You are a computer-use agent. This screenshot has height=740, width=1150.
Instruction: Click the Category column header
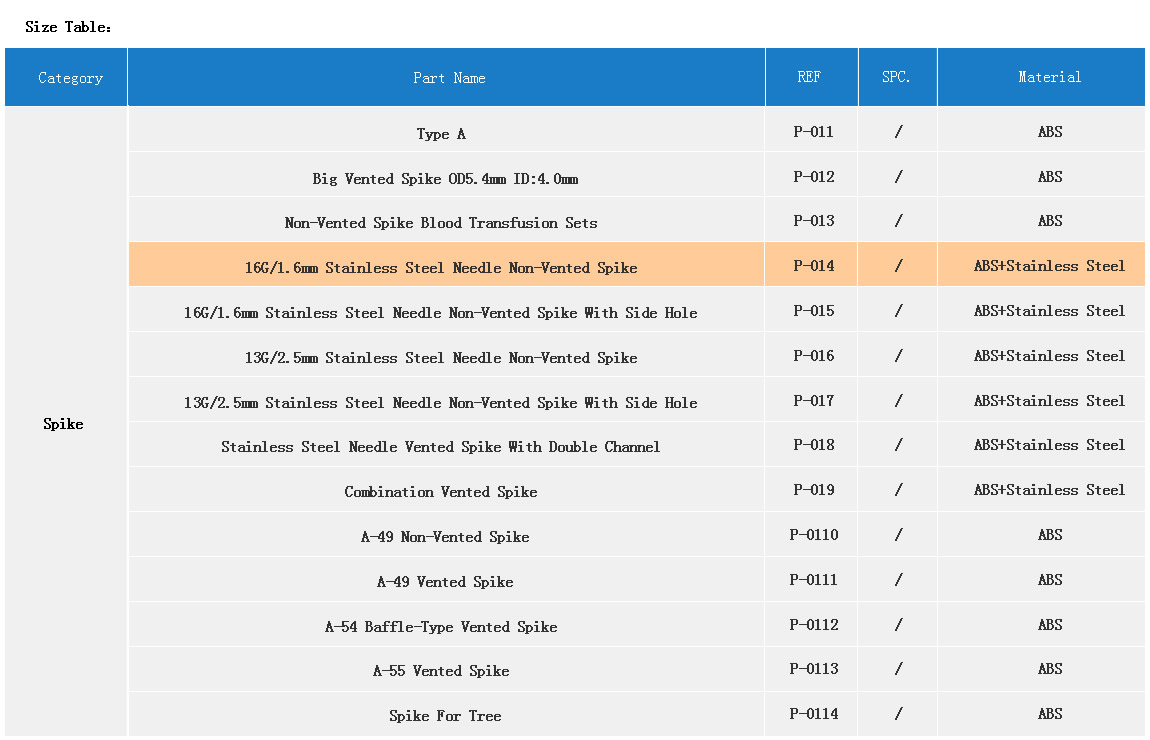tap(70, 78)
